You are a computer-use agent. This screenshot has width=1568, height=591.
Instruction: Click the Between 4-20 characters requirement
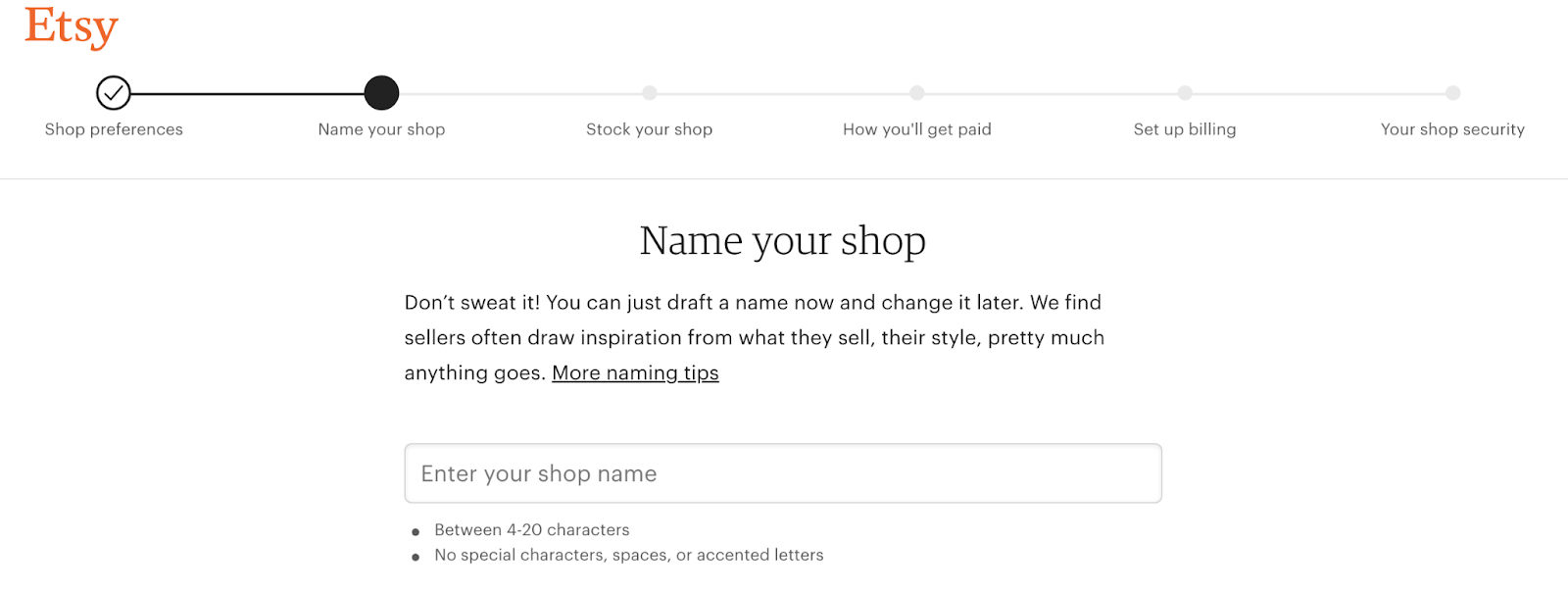tap(532, 530)
